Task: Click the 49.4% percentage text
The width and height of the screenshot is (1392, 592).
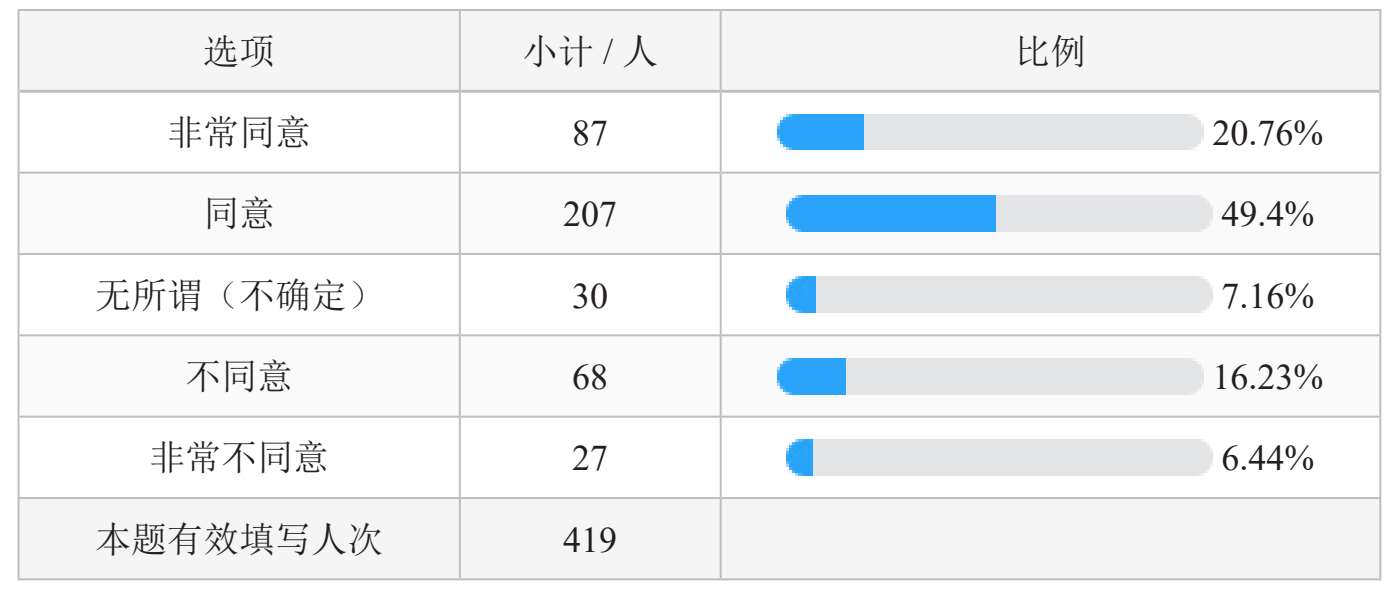Action: [x=1267, y=214]
